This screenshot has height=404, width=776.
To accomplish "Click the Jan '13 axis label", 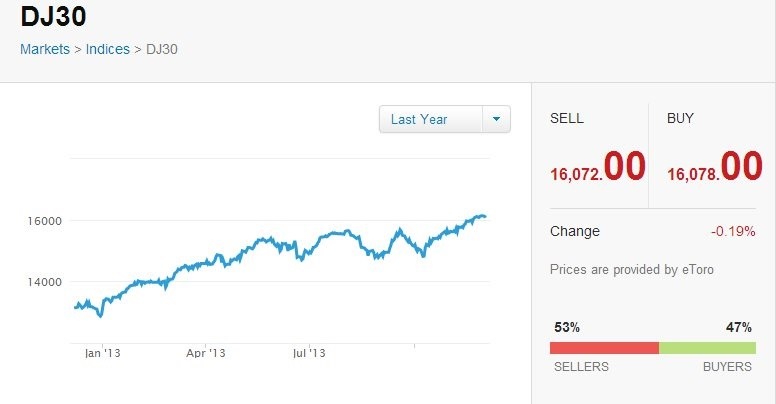I will click(103, 353).
